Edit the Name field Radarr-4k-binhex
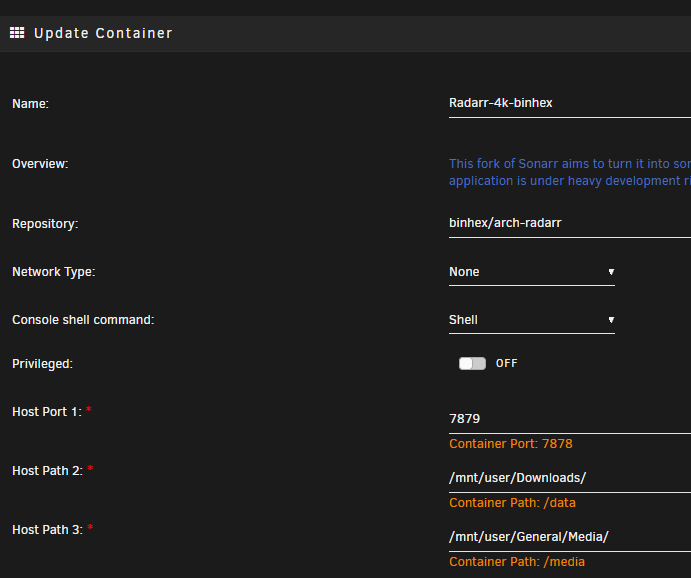This screenshot has height=578, width=691. coord(570,104)
